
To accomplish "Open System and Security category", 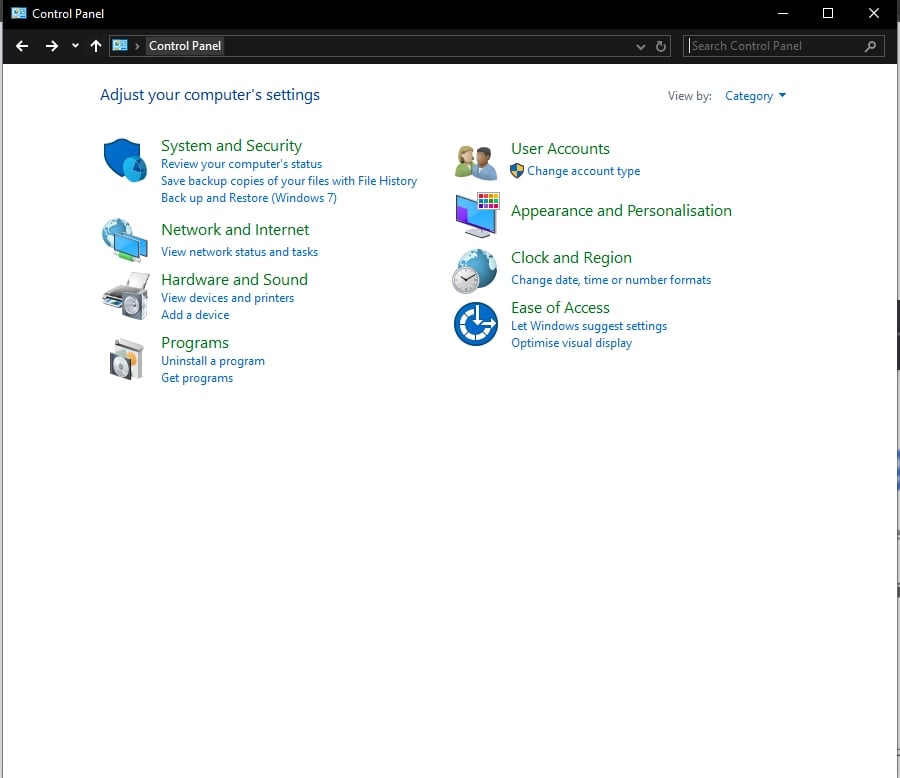I will pos(231,146).
